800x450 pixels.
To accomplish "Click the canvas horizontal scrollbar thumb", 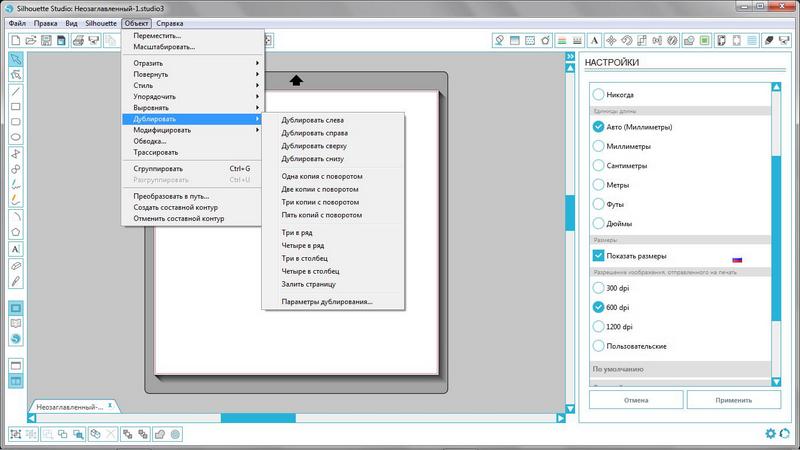I will [x=258, y=418].
